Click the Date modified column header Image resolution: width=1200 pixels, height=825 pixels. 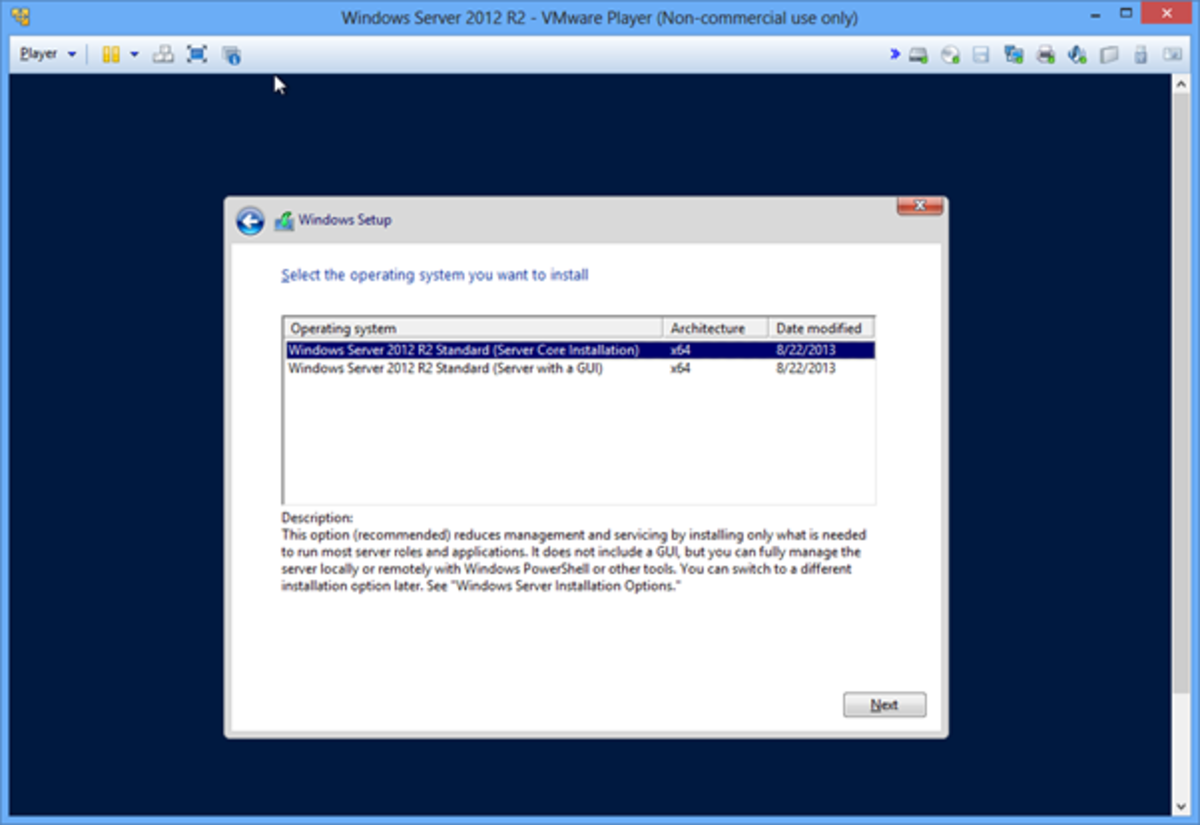pyautogui.click(x=821, y=328)
